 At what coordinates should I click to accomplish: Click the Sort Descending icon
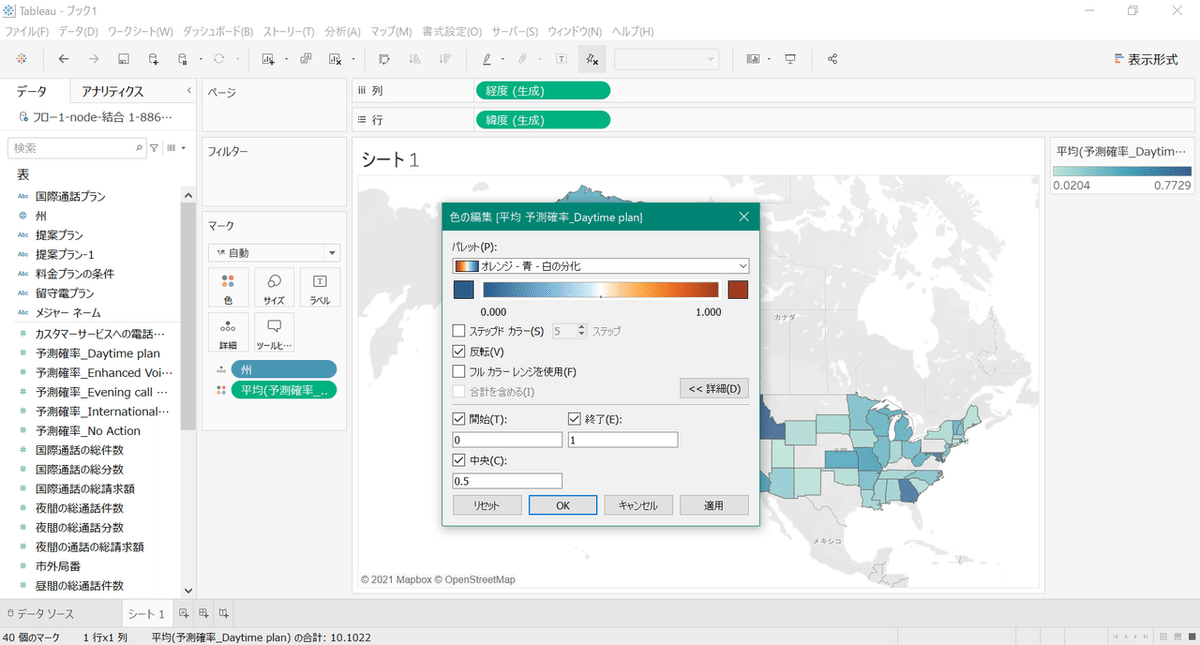click(x=444, y=59)
